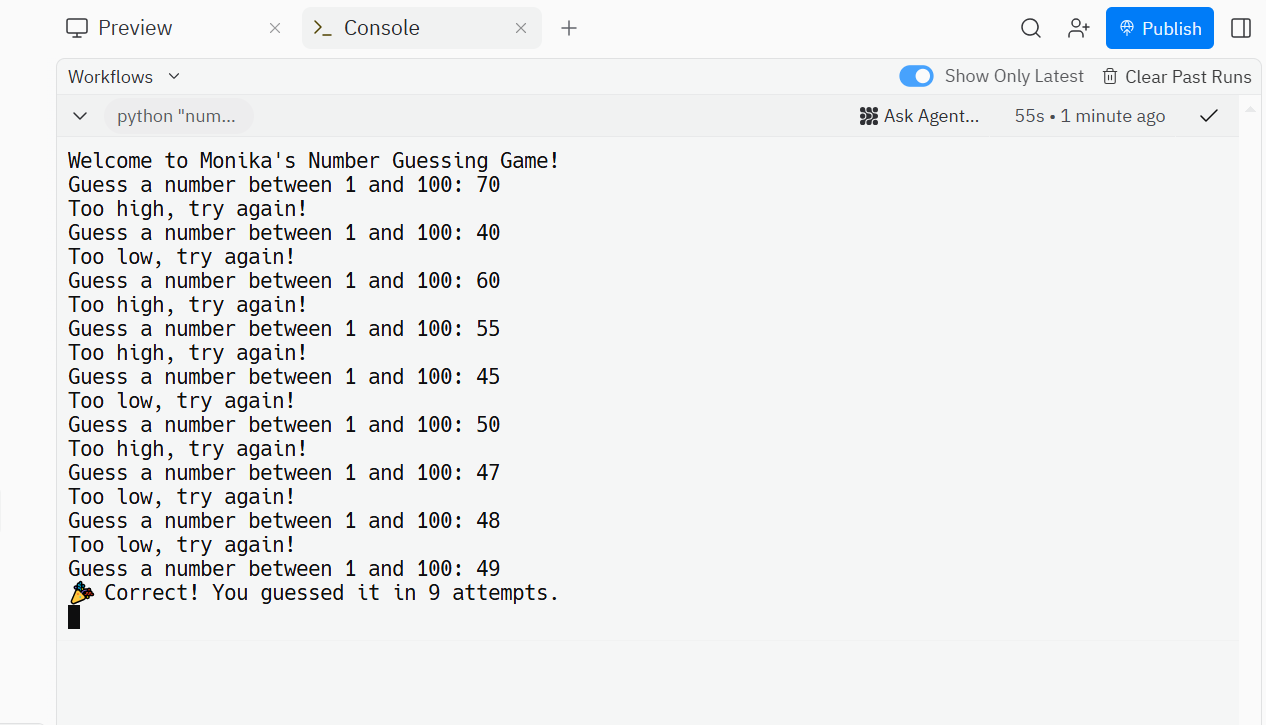Click the Publish button

click(x=1159, y=28)
